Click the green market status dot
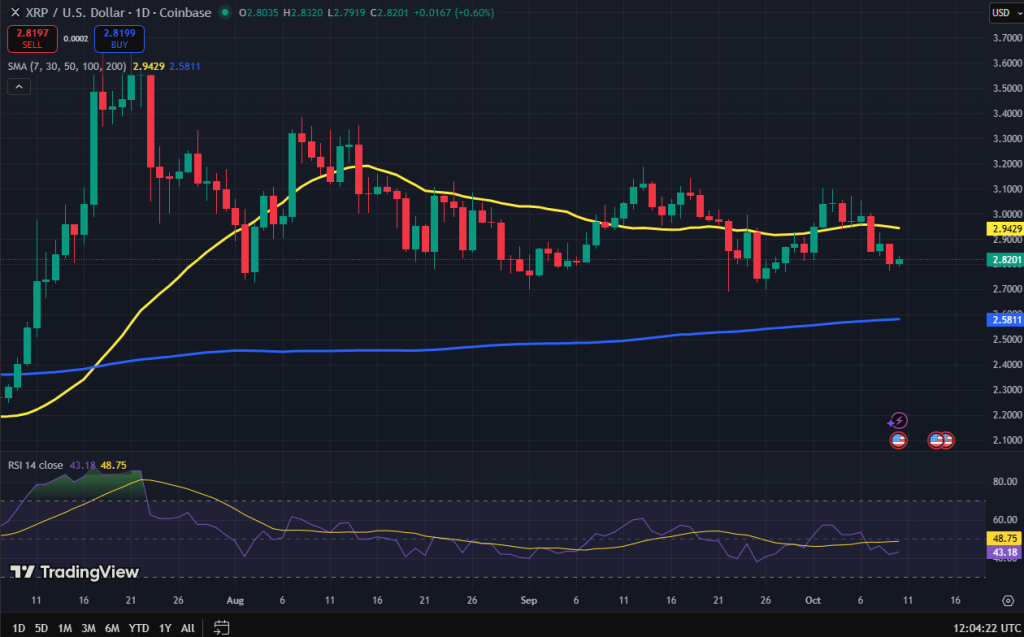This screenshot has width=1024, height=637. [225, 13]
